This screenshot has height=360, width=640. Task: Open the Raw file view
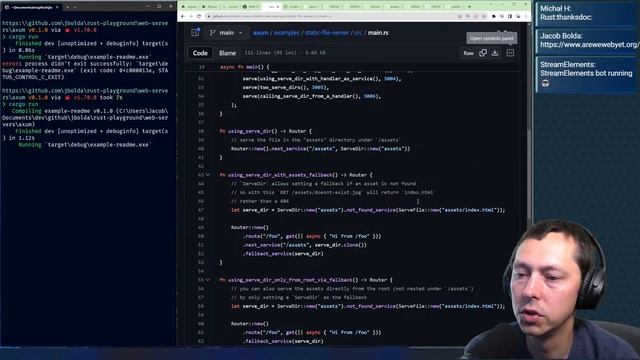point(468,53)
